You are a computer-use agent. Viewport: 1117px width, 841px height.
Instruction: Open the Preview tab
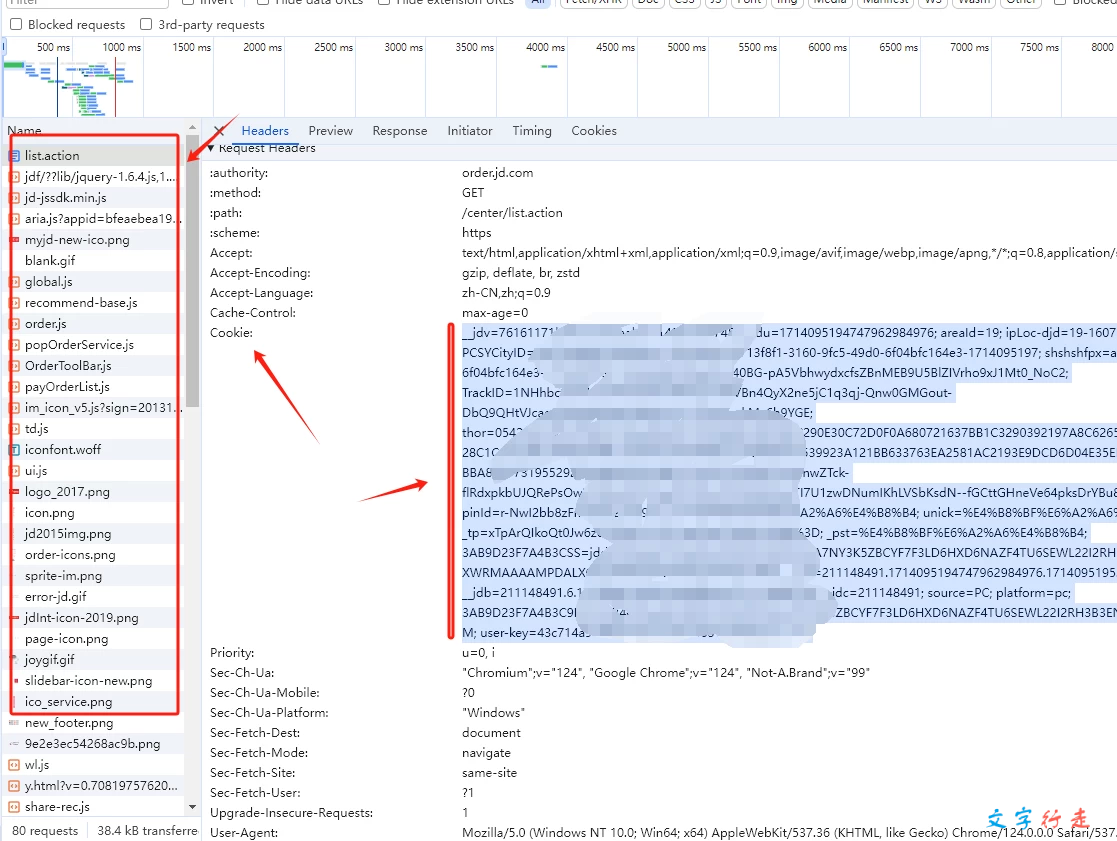click(x=331, y=130)
